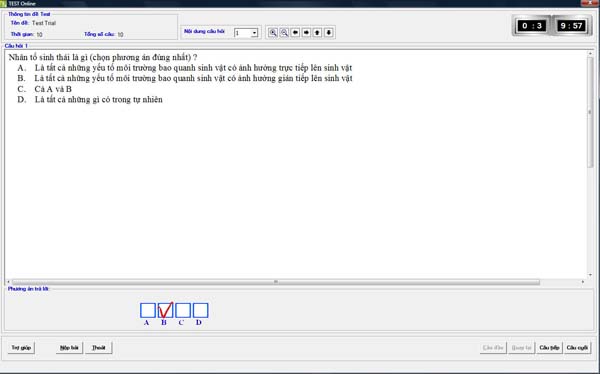Click the right arrow toolbar icon
This screenshot has width=600, height=374.
click(306, 33)
